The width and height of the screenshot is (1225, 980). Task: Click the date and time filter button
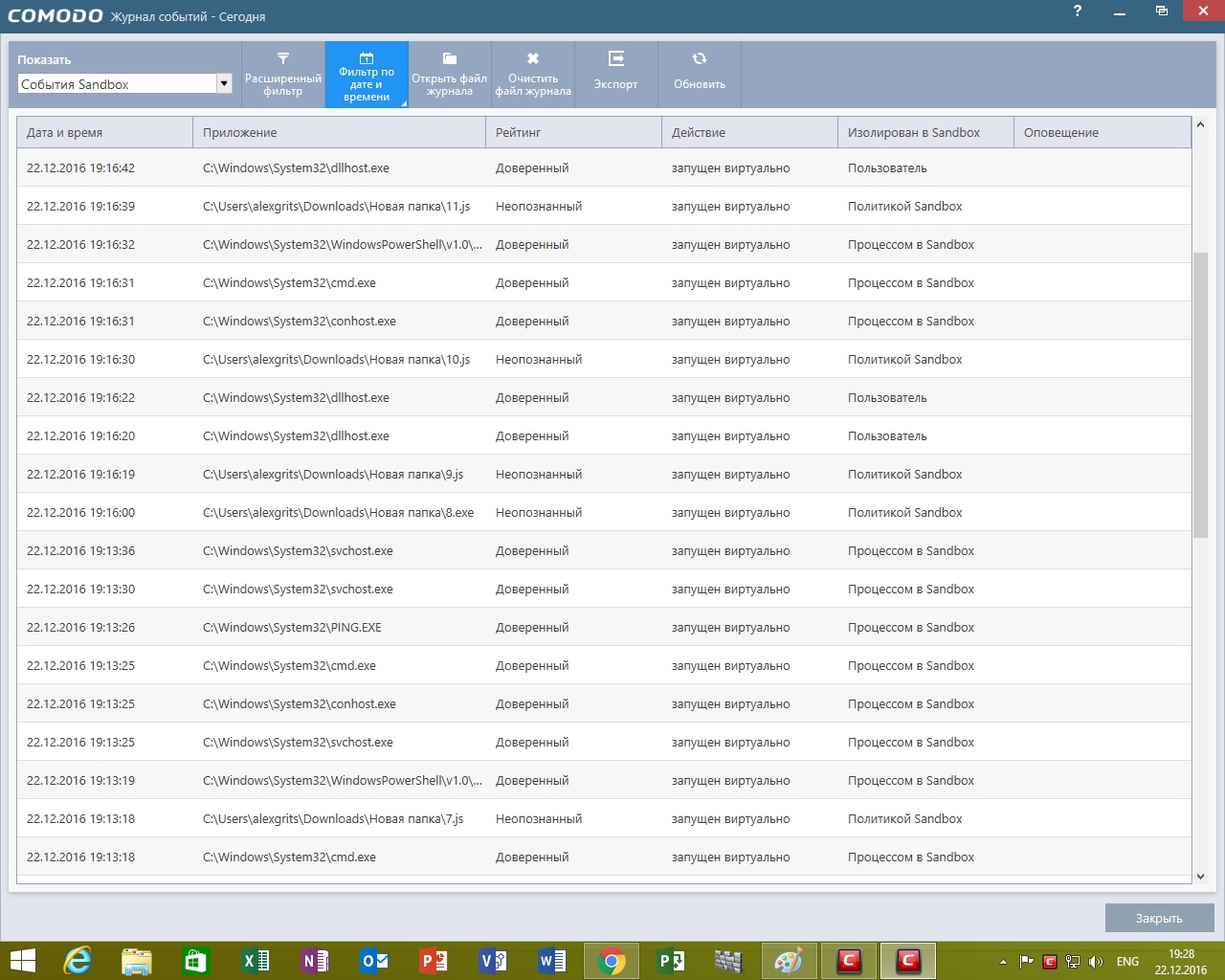(367, 75)
